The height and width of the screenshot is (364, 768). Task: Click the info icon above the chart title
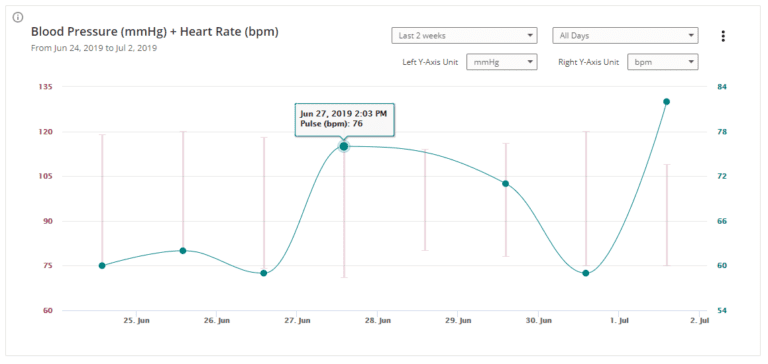(18, 17)
